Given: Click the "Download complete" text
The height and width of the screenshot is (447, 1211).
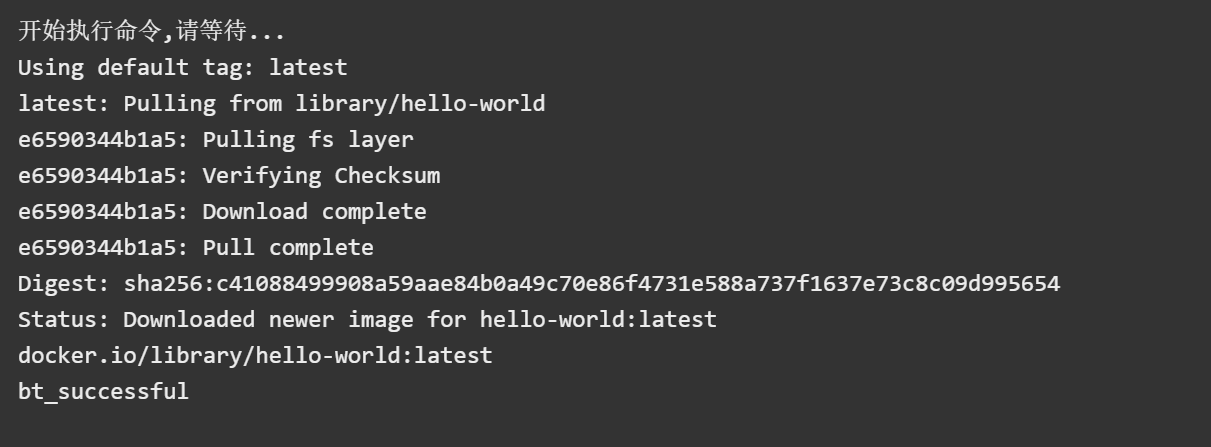Looking at the screenshot, I should [314, 212].
